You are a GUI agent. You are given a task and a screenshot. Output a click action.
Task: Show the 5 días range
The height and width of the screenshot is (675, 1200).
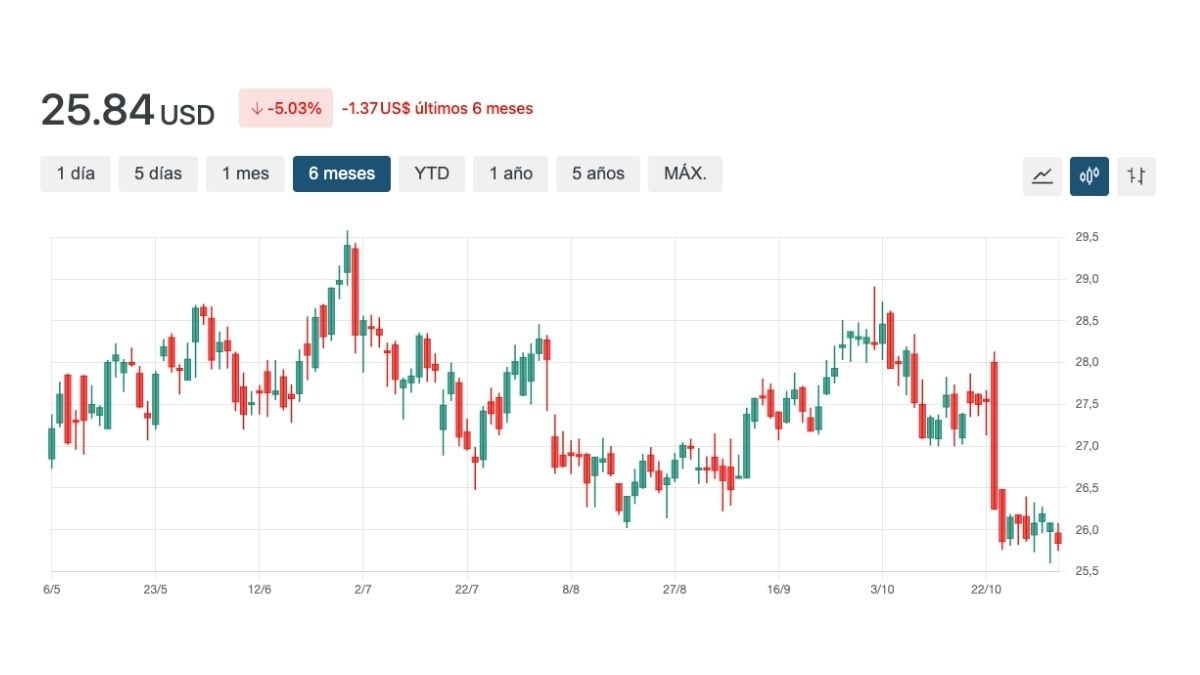click(158, 173)
